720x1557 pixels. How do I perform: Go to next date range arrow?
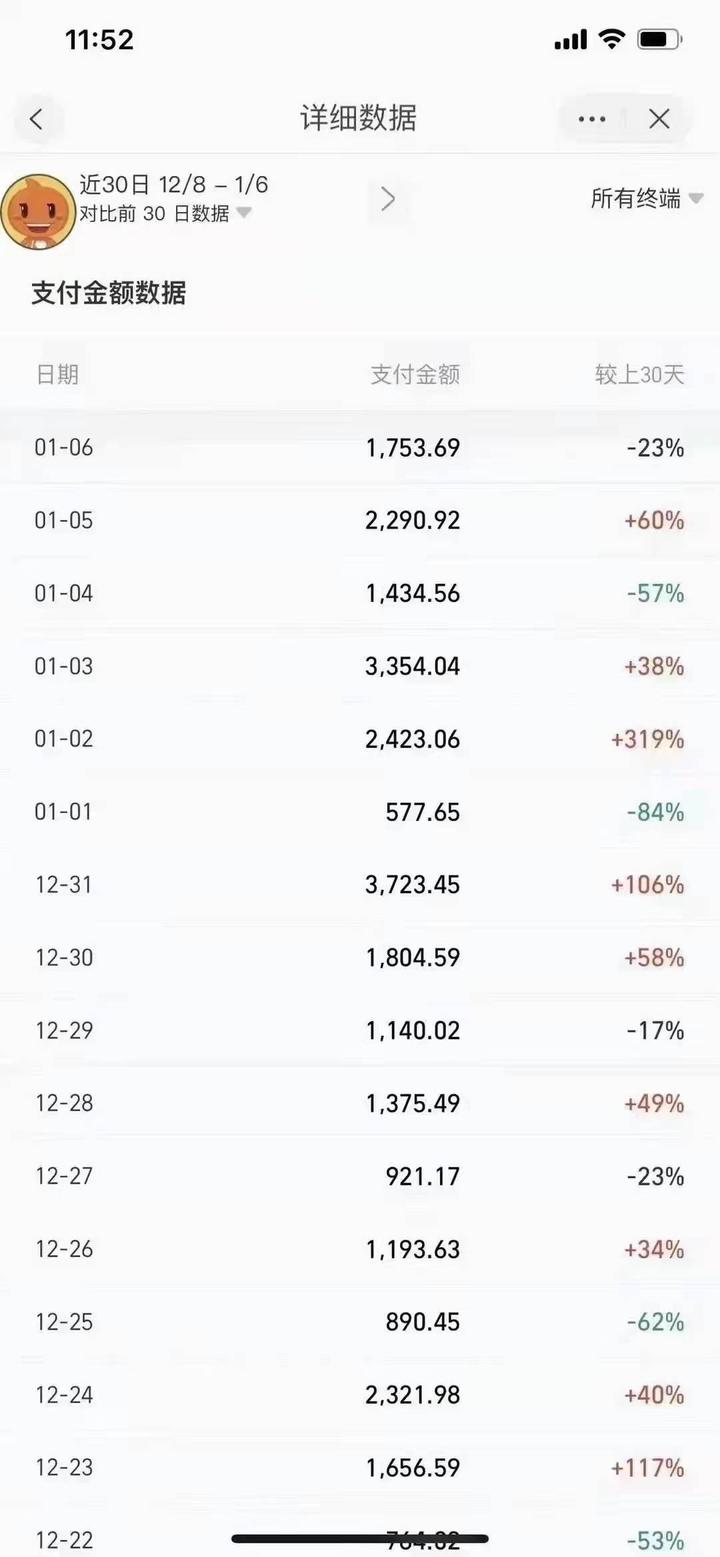[x=388, y=199]
